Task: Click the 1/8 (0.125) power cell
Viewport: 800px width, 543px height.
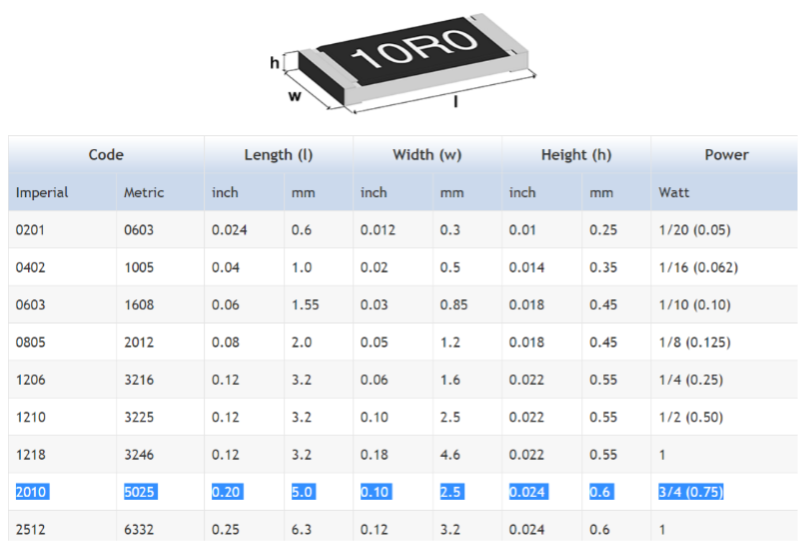Action: (x=694, y=342)
